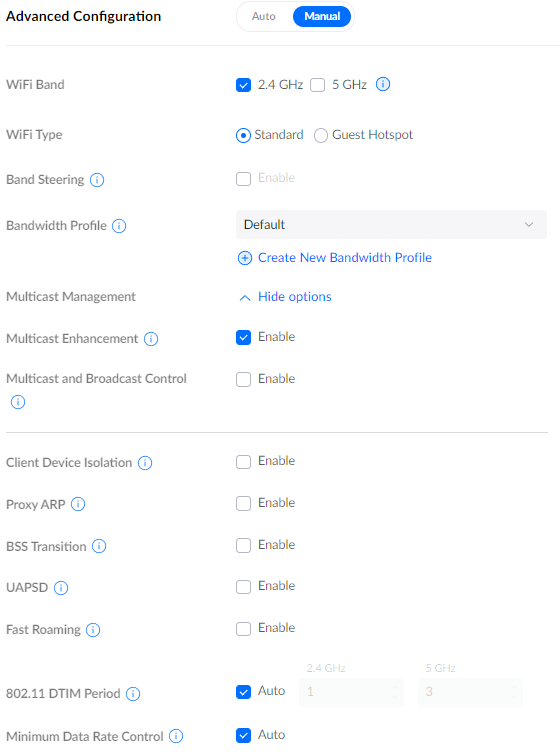
Task: Select the Manual configuration tab
Action: (x=322, y=16)
